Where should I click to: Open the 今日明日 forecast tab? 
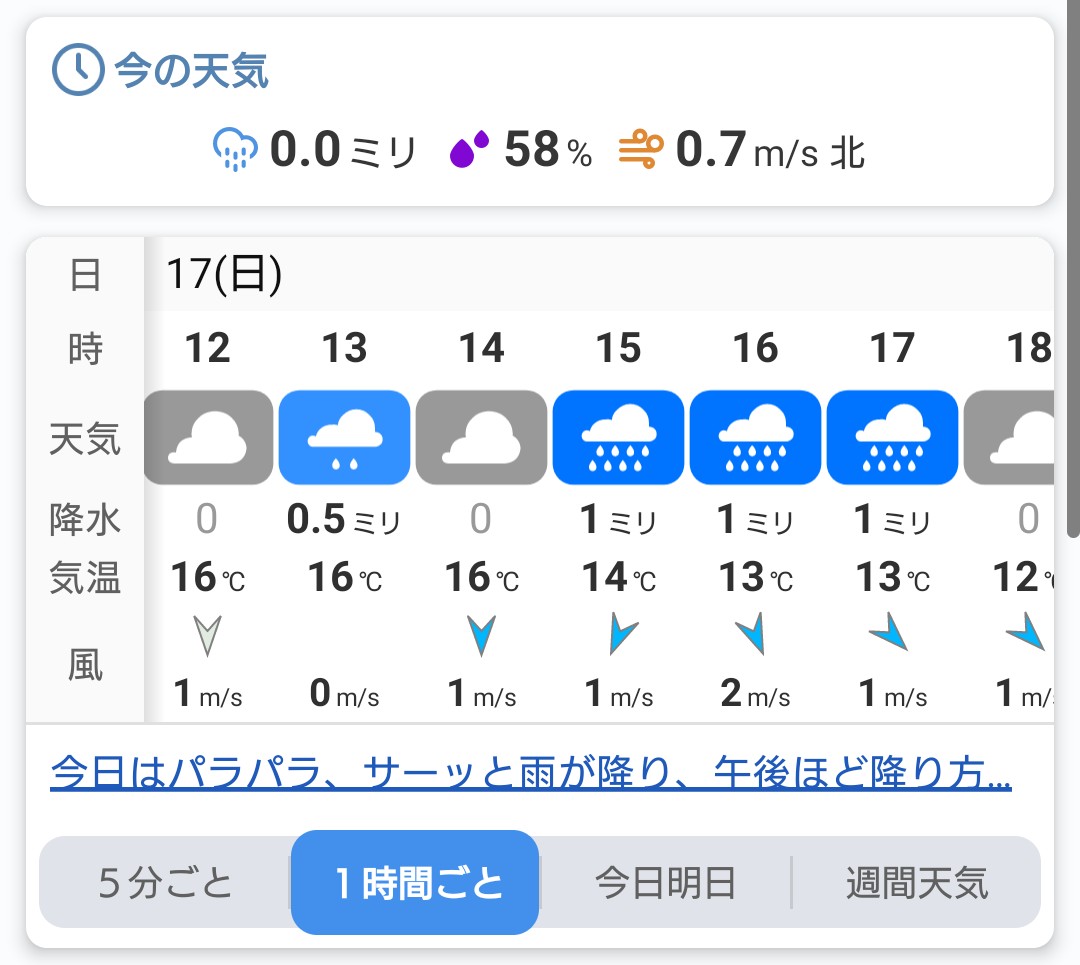tap(665, 883)
